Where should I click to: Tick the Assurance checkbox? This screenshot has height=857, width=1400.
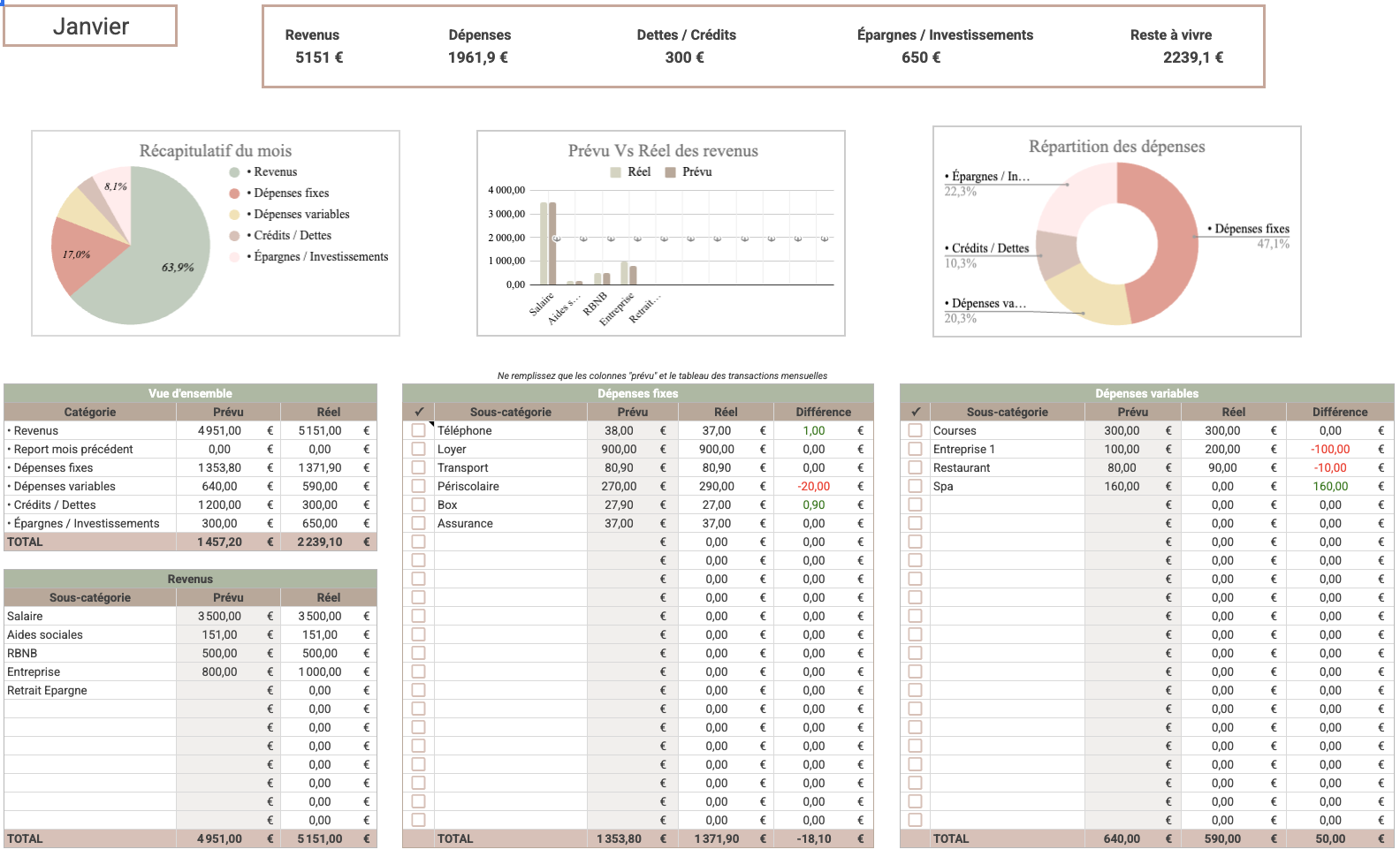pos(418,523)
